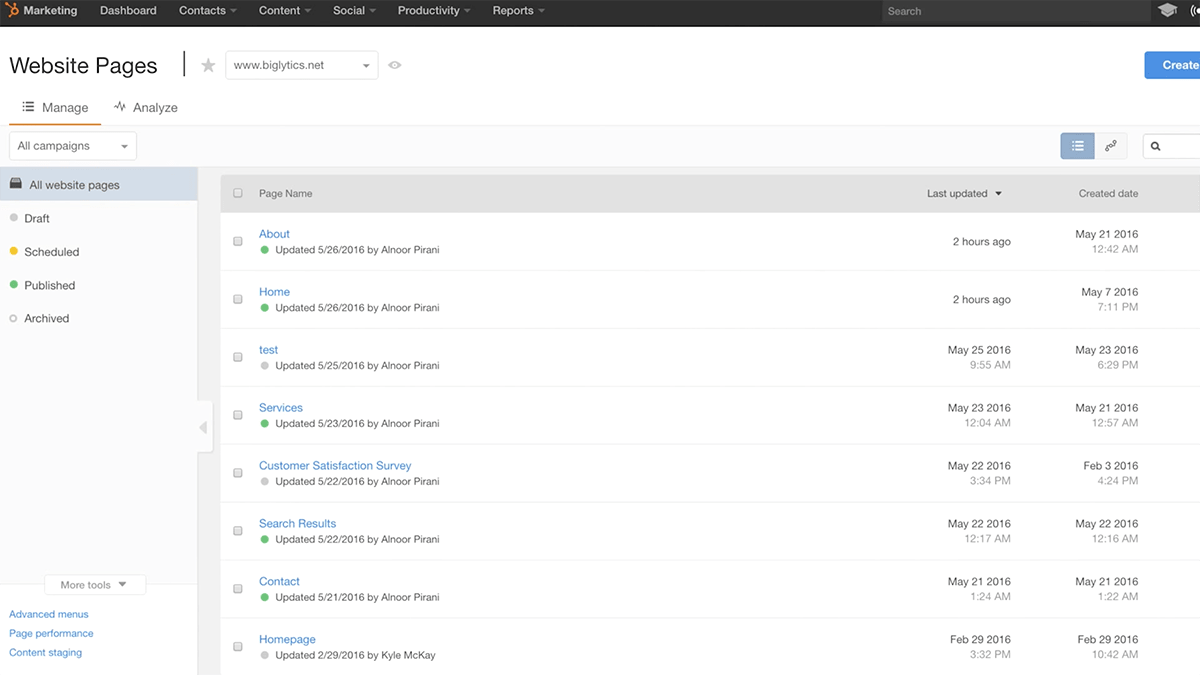The width and height of the screenshot is (1200, 675).
Task: Click the Website Pages heading
Action: [x=83, y=66]
